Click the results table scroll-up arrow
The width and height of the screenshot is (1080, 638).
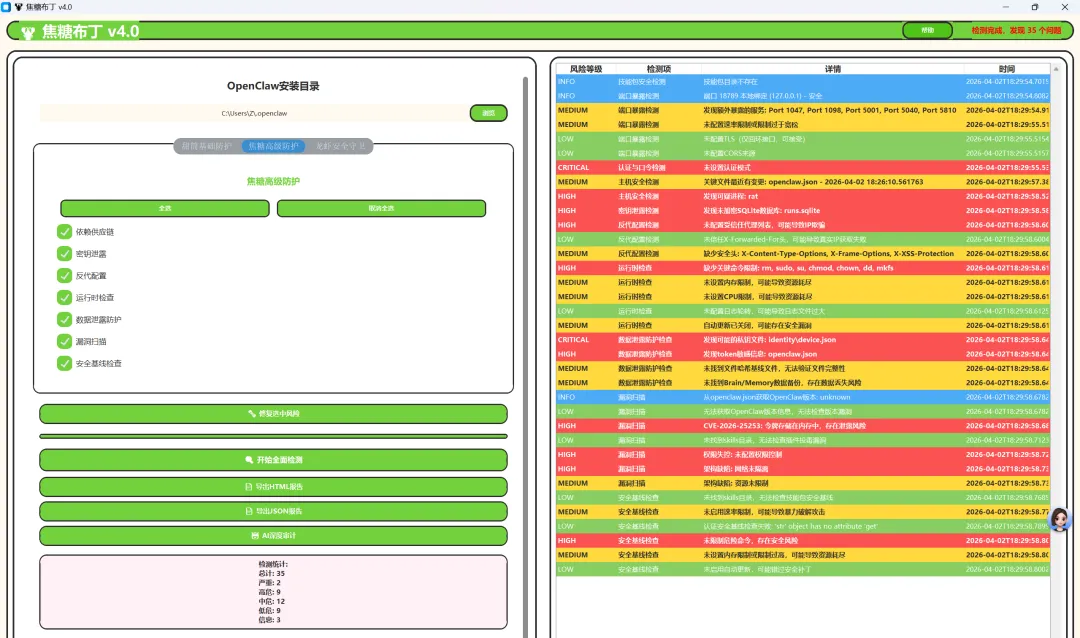(1056, 69)
